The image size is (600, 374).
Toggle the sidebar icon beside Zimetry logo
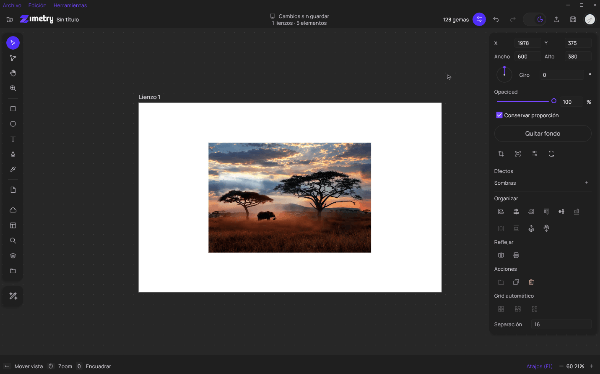pos(10,19)
